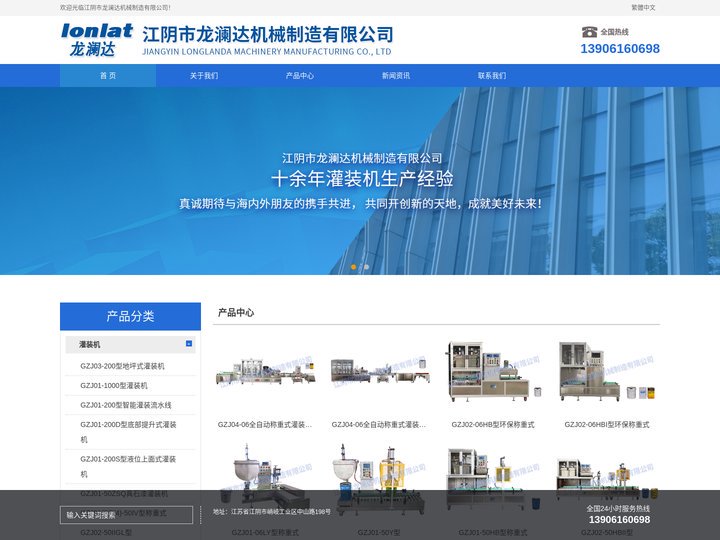Click the 产品中心 section heading

coord(236,313)
